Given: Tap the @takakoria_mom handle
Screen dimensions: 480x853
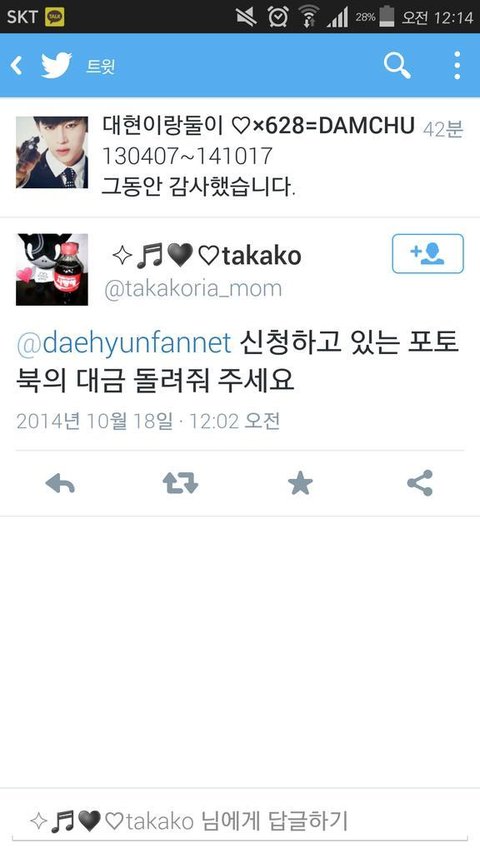Looking at the screenshot, I should 193,289.
